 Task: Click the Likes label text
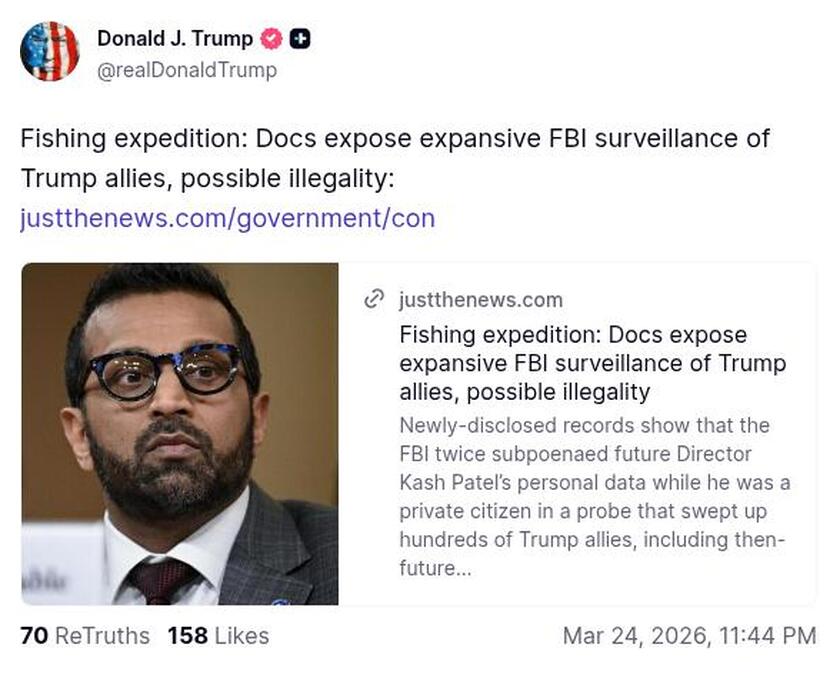(241, 636)
